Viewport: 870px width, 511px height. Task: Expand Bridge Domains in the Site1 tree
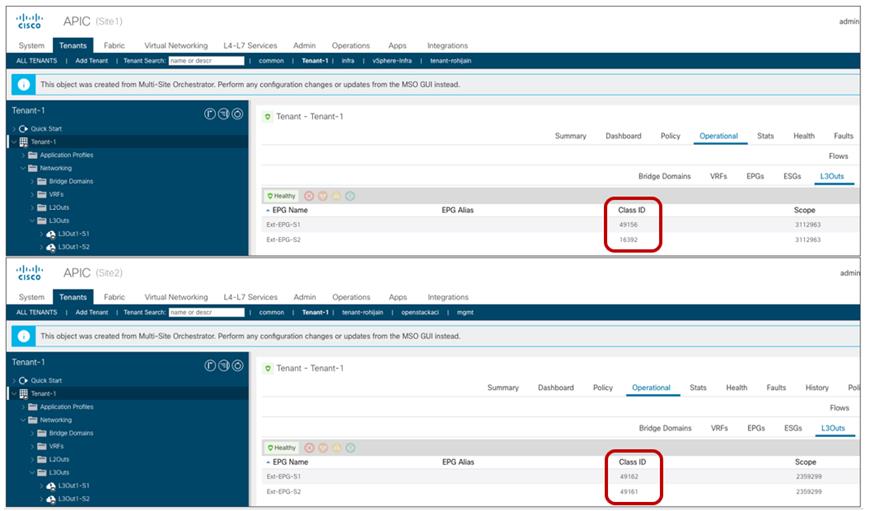click(32, 181)
